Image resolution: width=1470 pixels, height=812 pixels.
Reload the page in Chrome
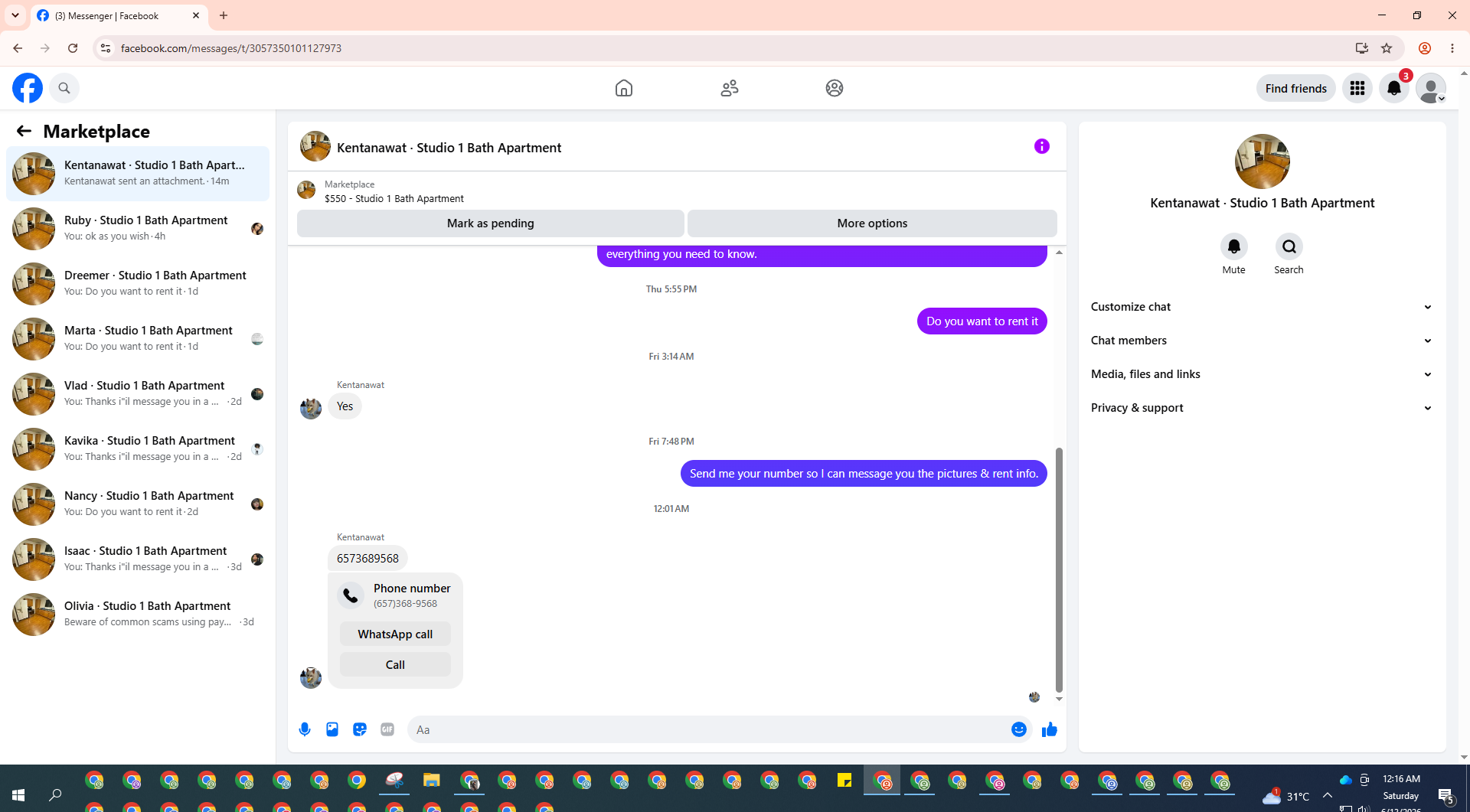73,48
